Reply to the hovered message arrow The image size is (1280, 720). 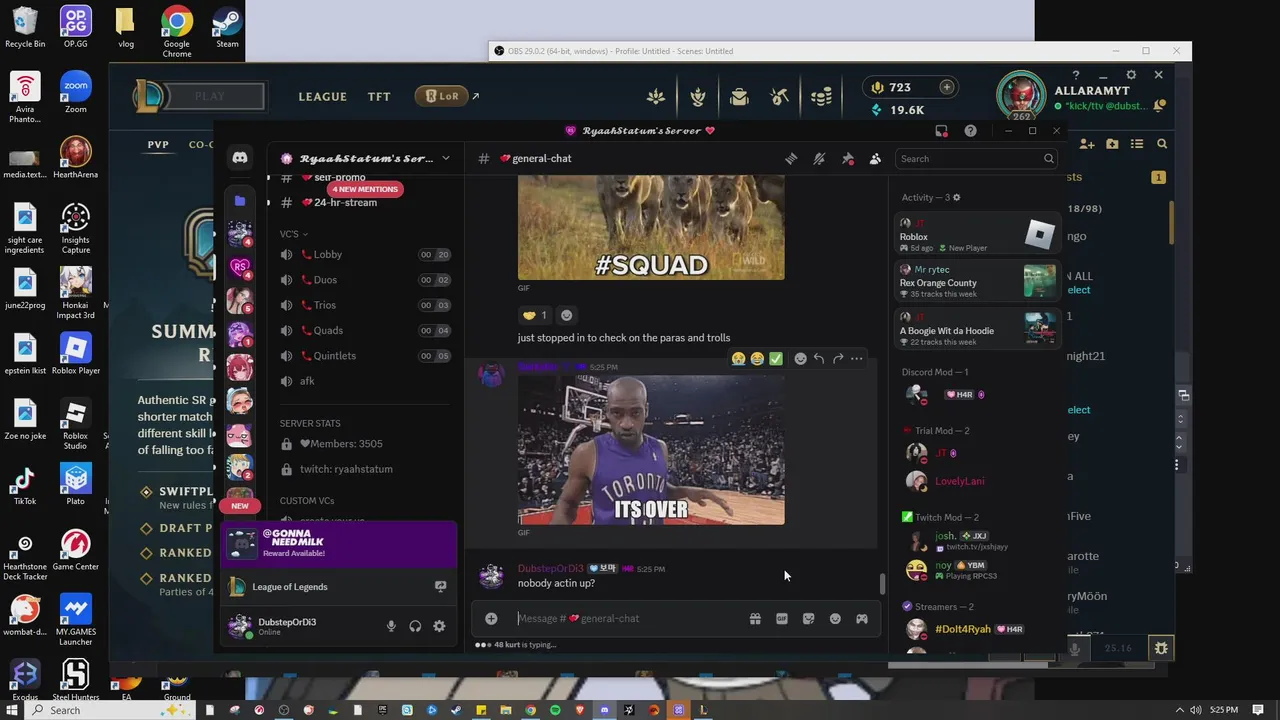coord(819,358)
